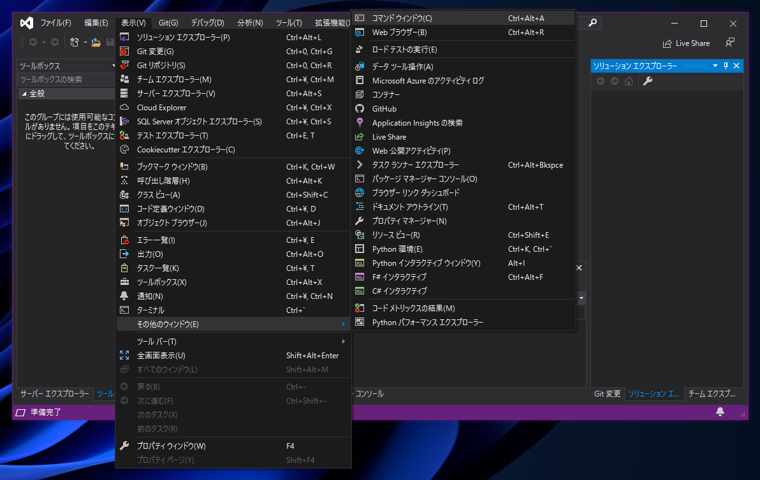Expand ツール バー submenu arrow
The width and height of the screenshot is (760, 480).
pyautogui.click(x=343, y=341)
